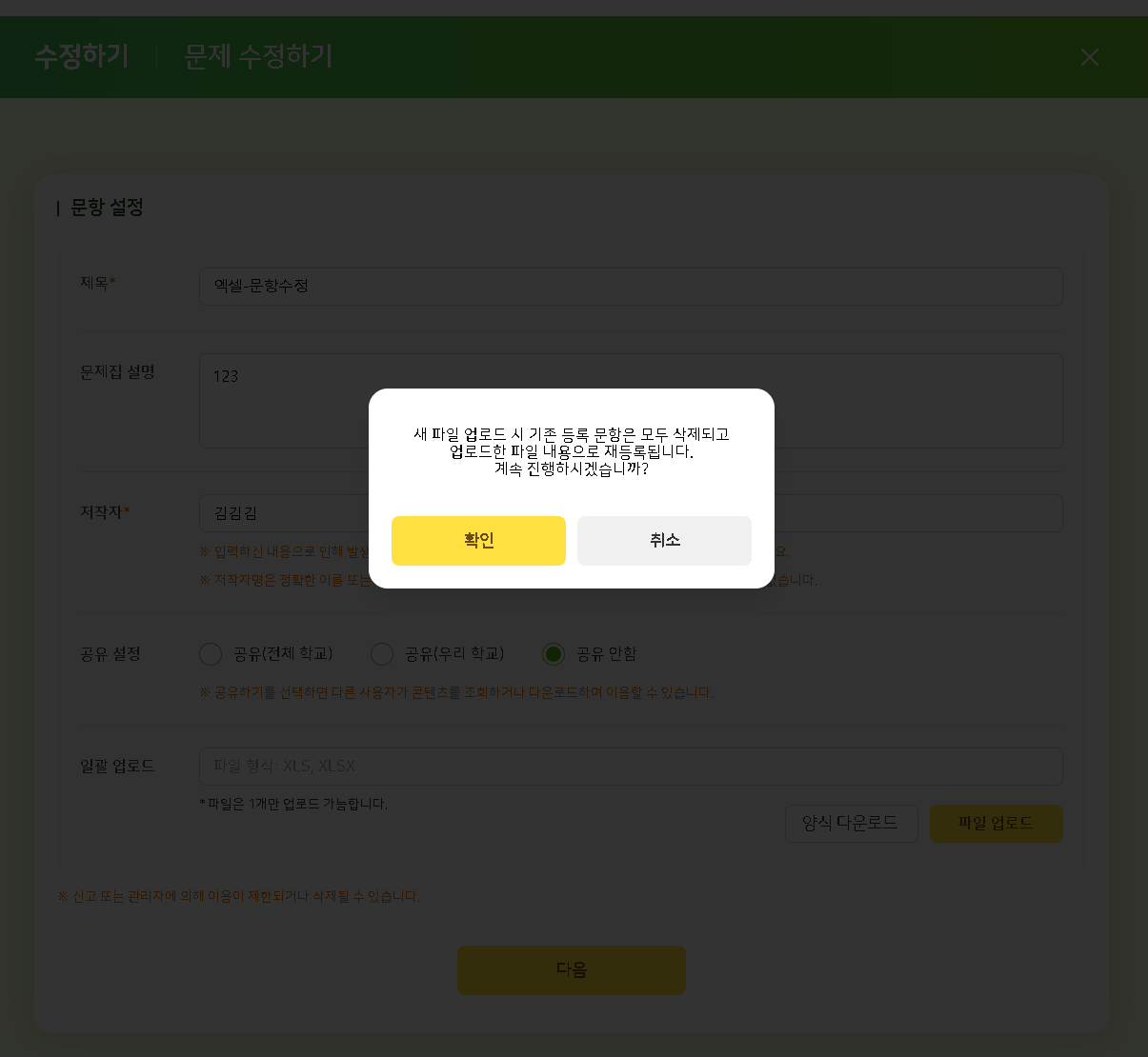Click the dialog warning message text

pyautogui.click(x=572, y=451)
